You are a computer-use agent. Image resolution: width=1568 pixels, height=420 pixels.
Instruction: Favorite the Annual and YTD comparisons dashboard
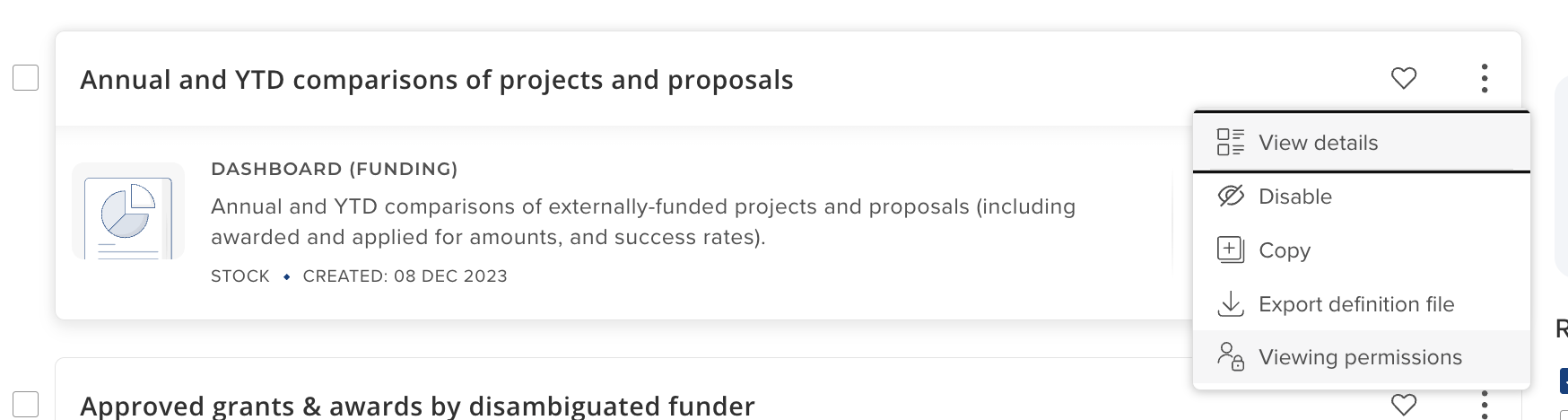[1403, 78]
